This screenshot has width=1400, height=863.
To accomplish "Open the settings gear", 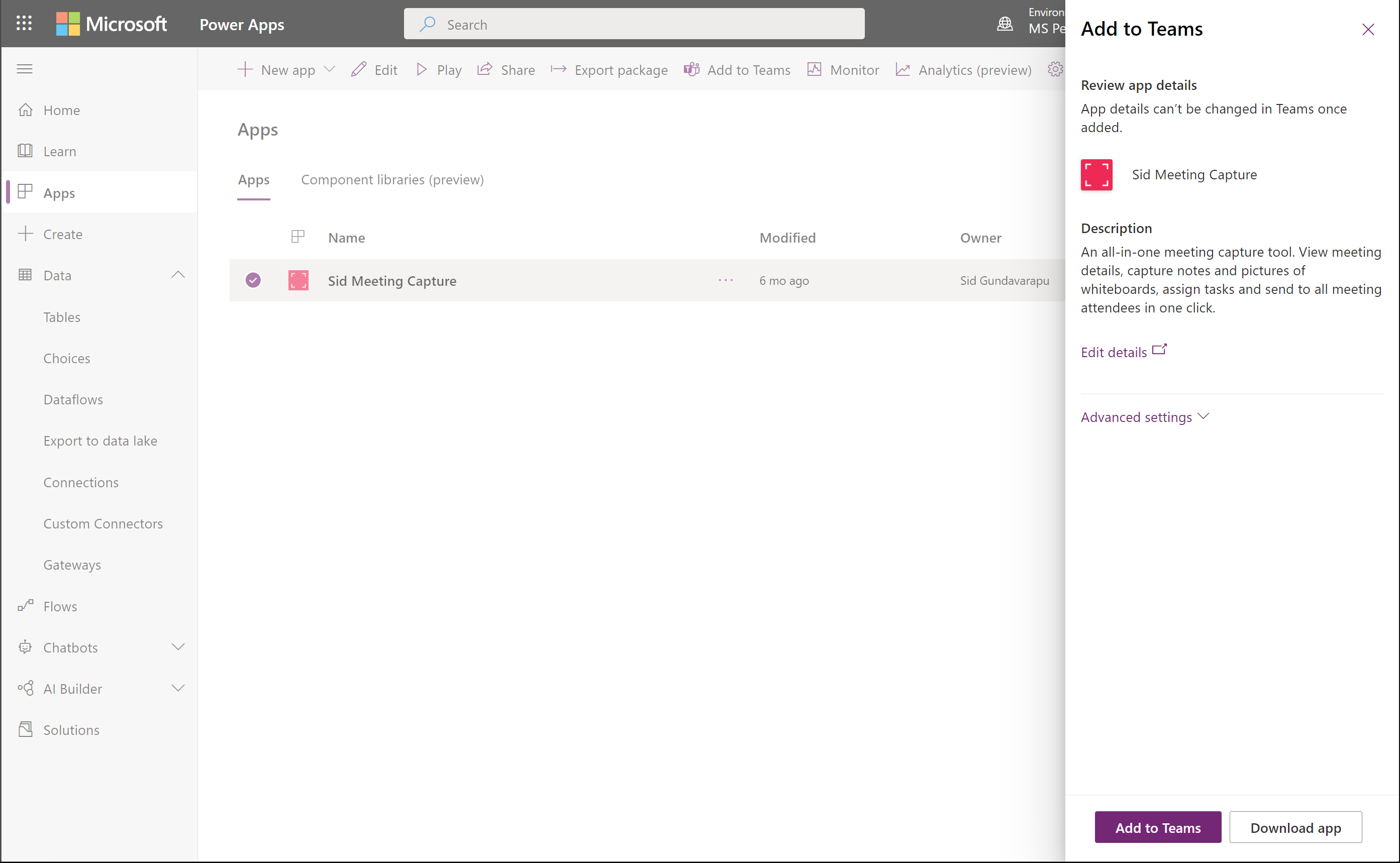I will pyautogui.click(x=1056, y=69).
